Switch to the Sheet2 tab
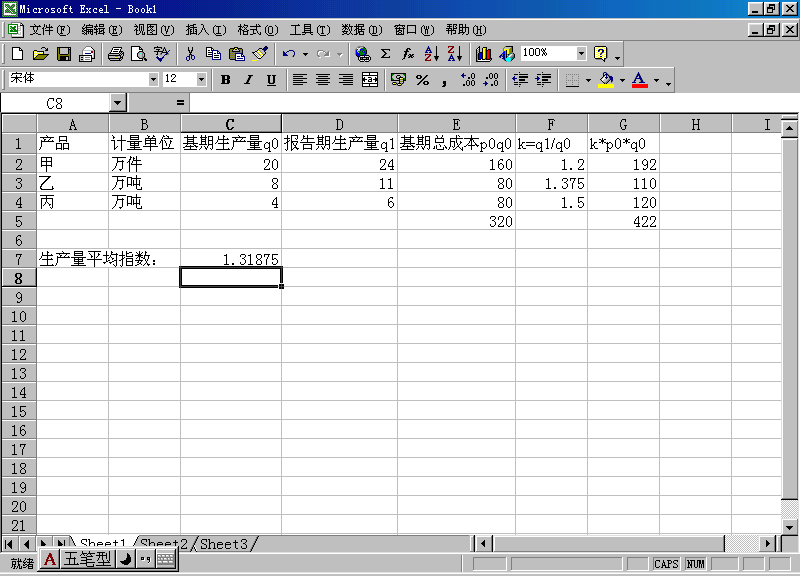This screenshot has height=576, width=800. tap(165, 544)
